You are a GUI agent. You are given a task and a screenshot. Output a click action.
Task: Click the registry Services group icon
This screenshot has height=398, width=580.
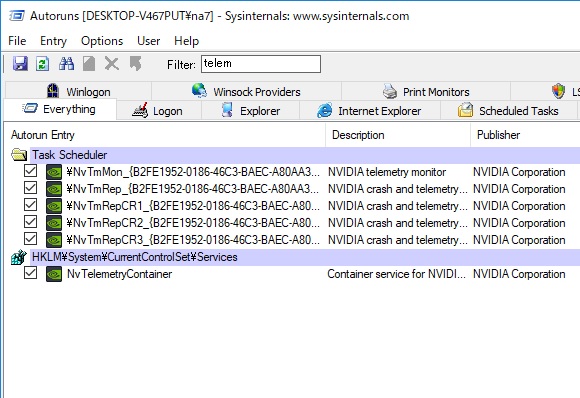[x=18, y=257]
